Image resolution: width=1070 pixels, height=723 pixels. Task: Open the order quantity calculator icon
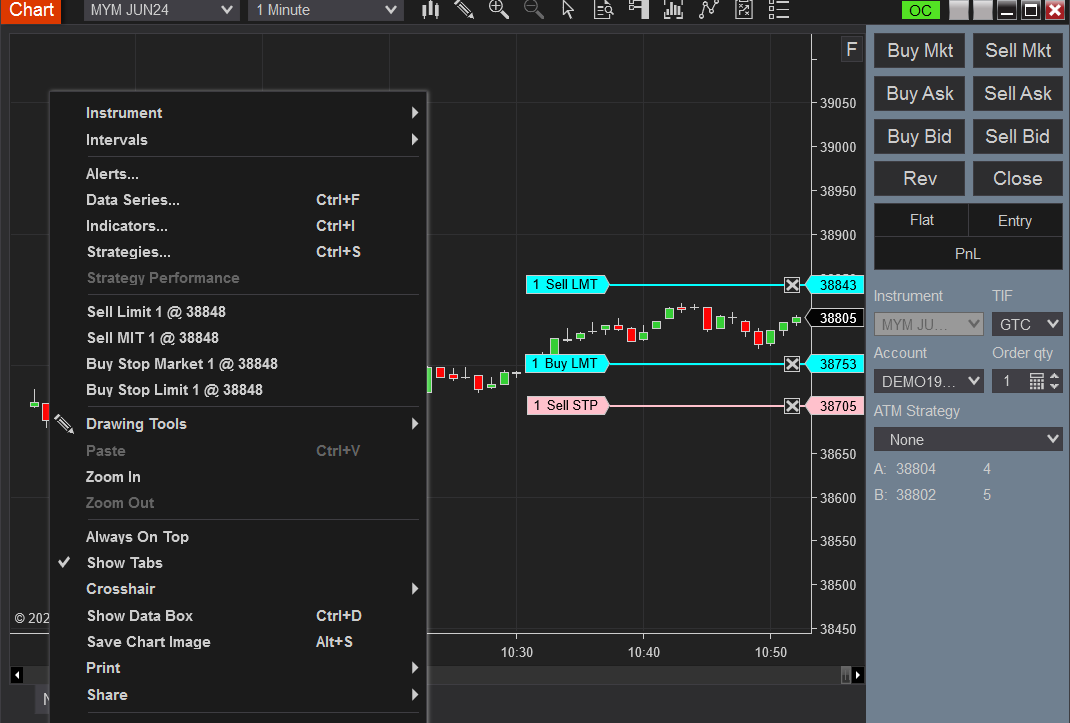(1037, 381)
